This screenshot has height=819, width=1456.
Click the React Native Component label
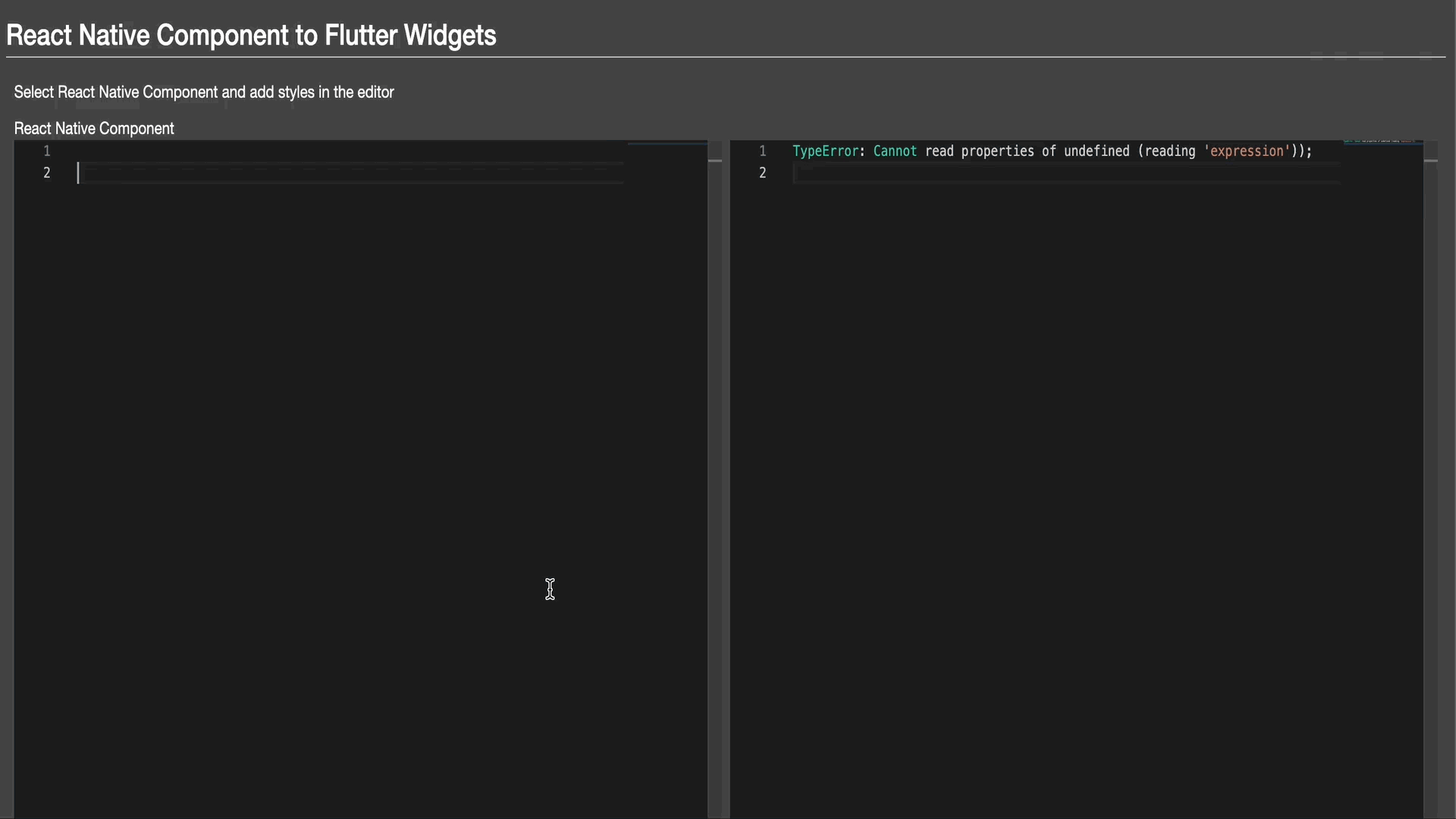pos(94,128)
